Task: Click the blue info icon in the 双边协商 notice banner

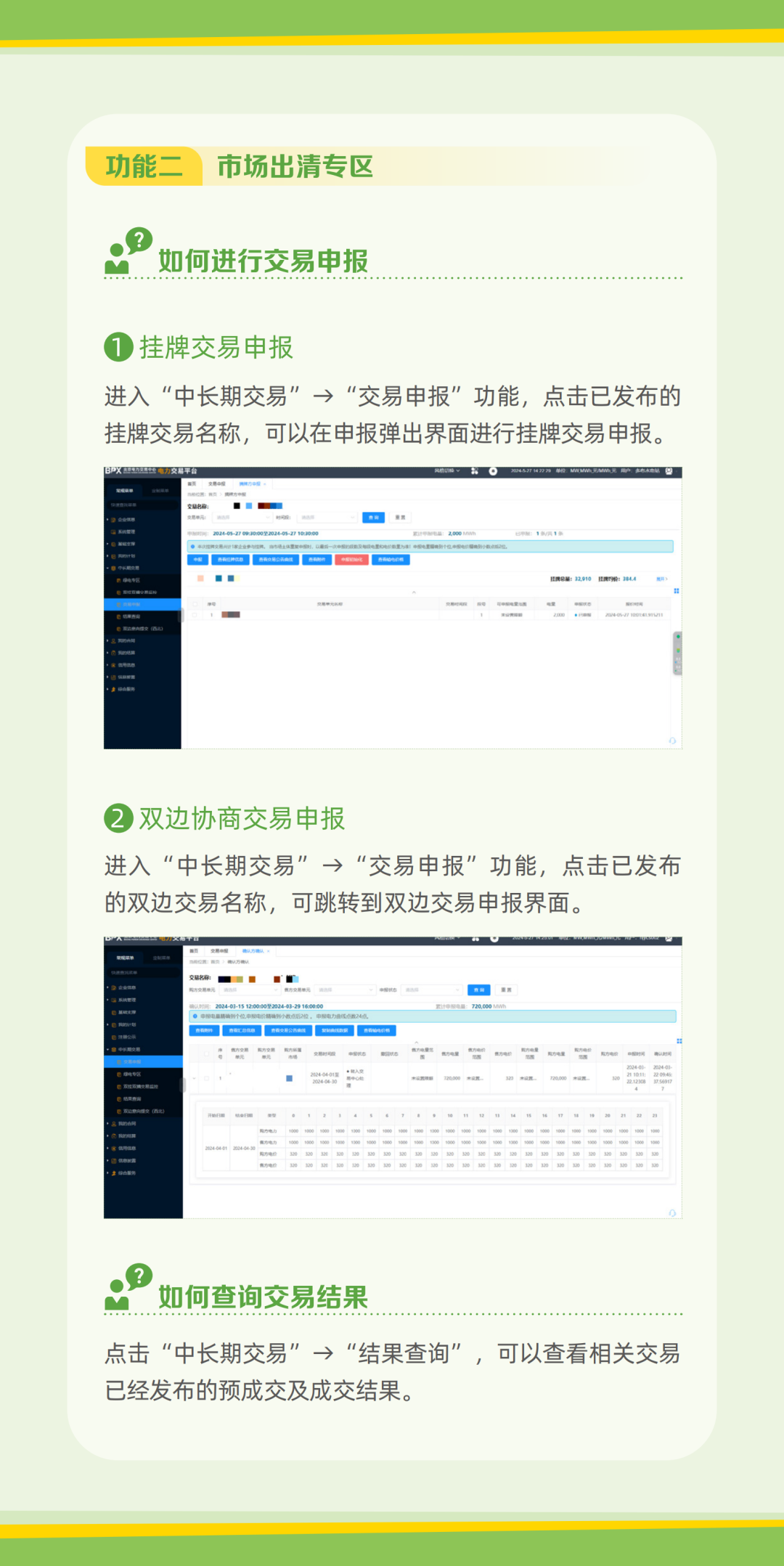Action: point(195,1016)
